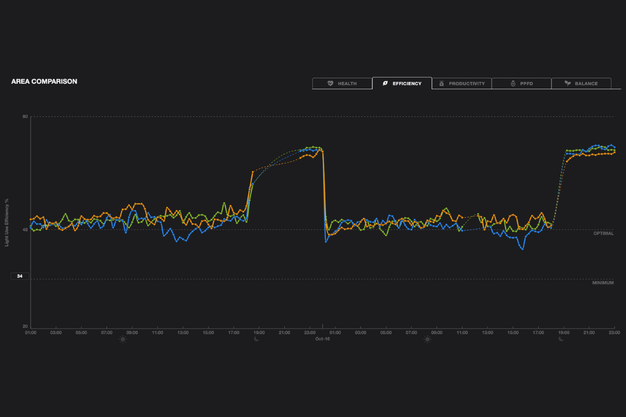Open the Productivity tab
This screenshot has width=626, height=417.
point(462,84)
